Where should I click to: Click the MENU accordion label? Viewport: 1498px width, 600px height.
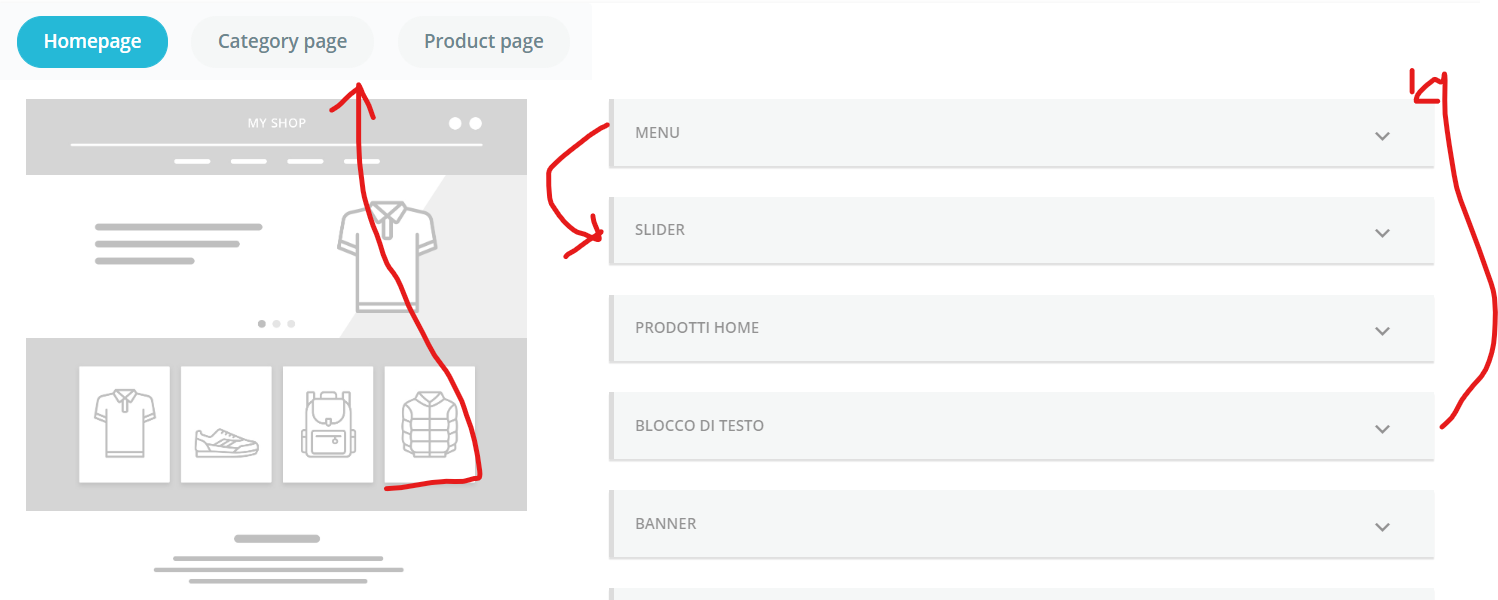pos(657,133)
